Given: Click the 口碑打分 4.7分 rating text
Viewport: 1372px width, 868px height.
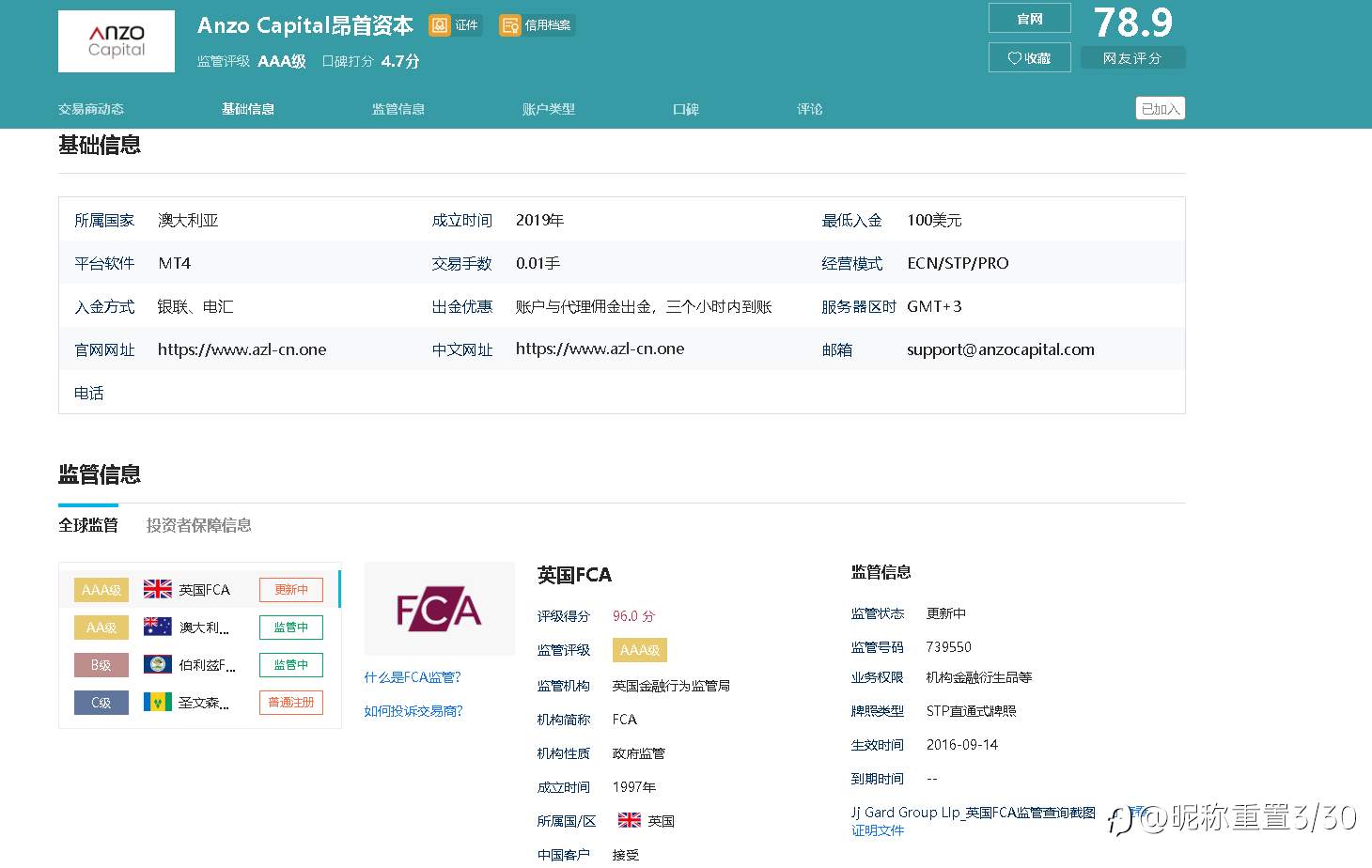Looking at the screenshot, I should coord(370,61).
